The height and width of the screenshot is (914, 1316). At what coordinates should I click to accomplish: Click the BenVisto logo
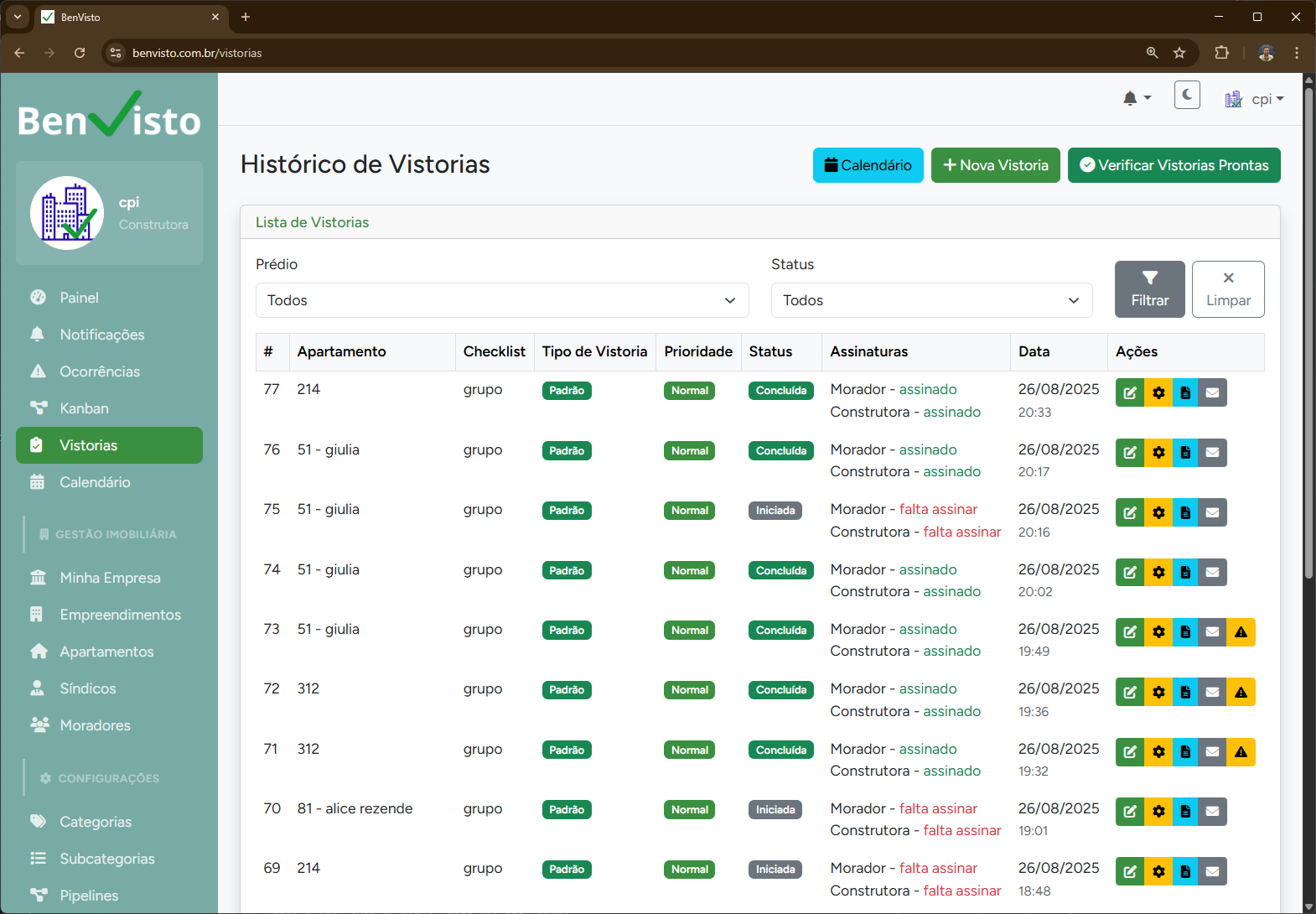tap(109, 115)
